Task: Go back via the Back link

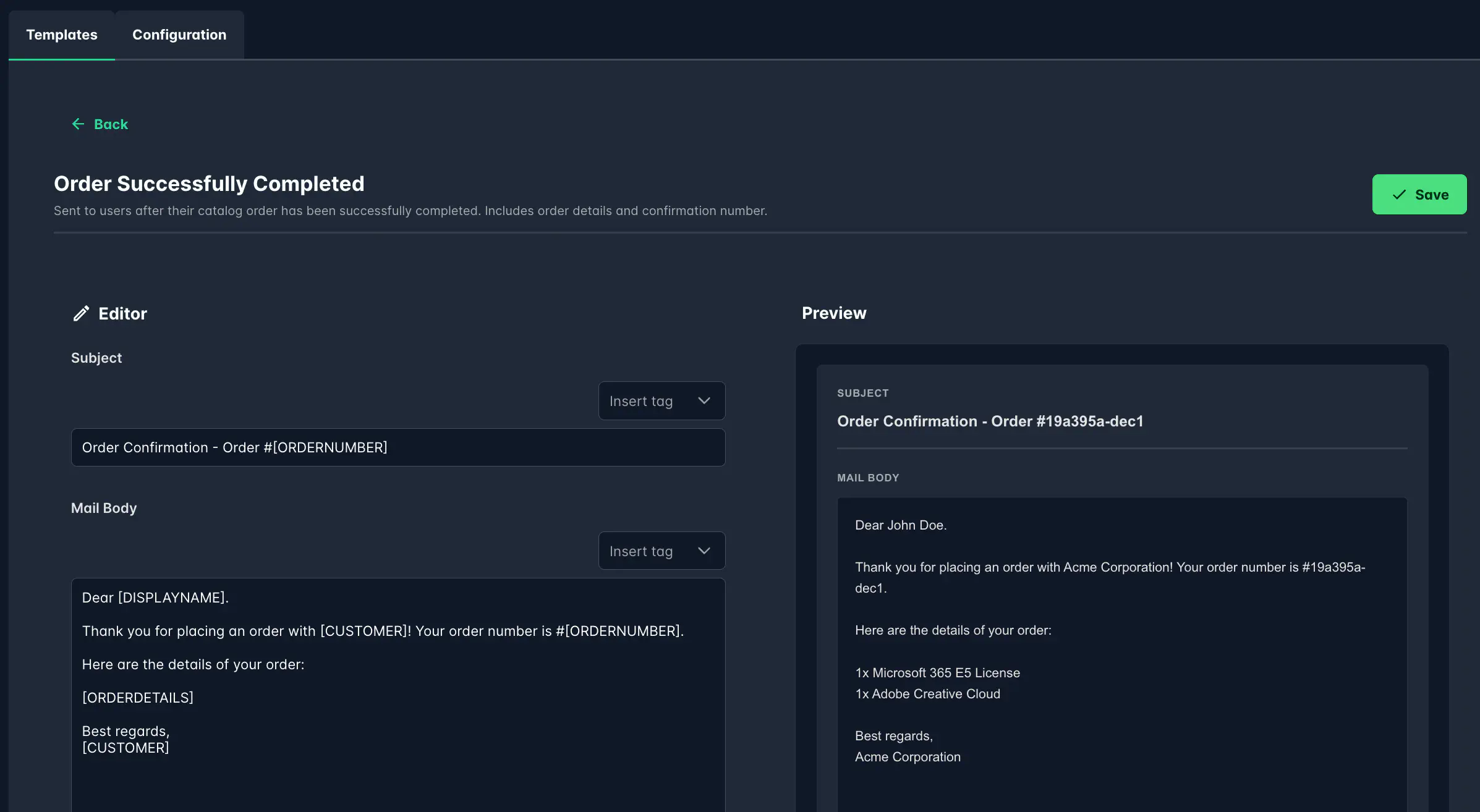Action: (111, 124)
